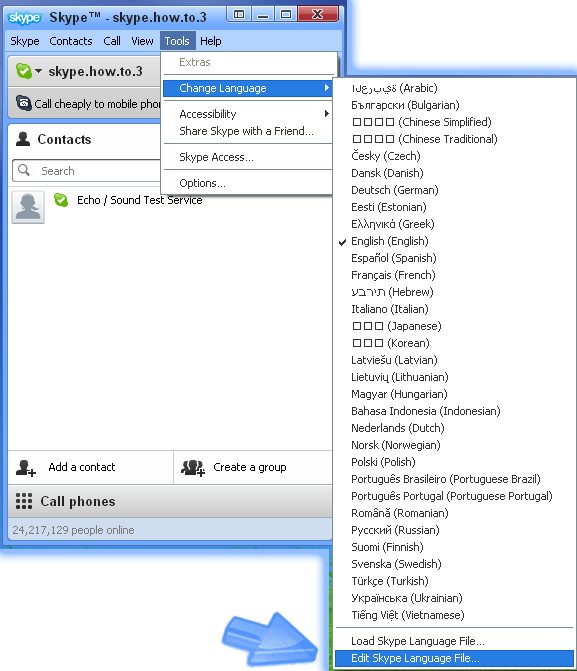The width and height of the screenshot is (577, 671).
Task: Select Norsk (Norwegian) language
Action: coord(396,445)
